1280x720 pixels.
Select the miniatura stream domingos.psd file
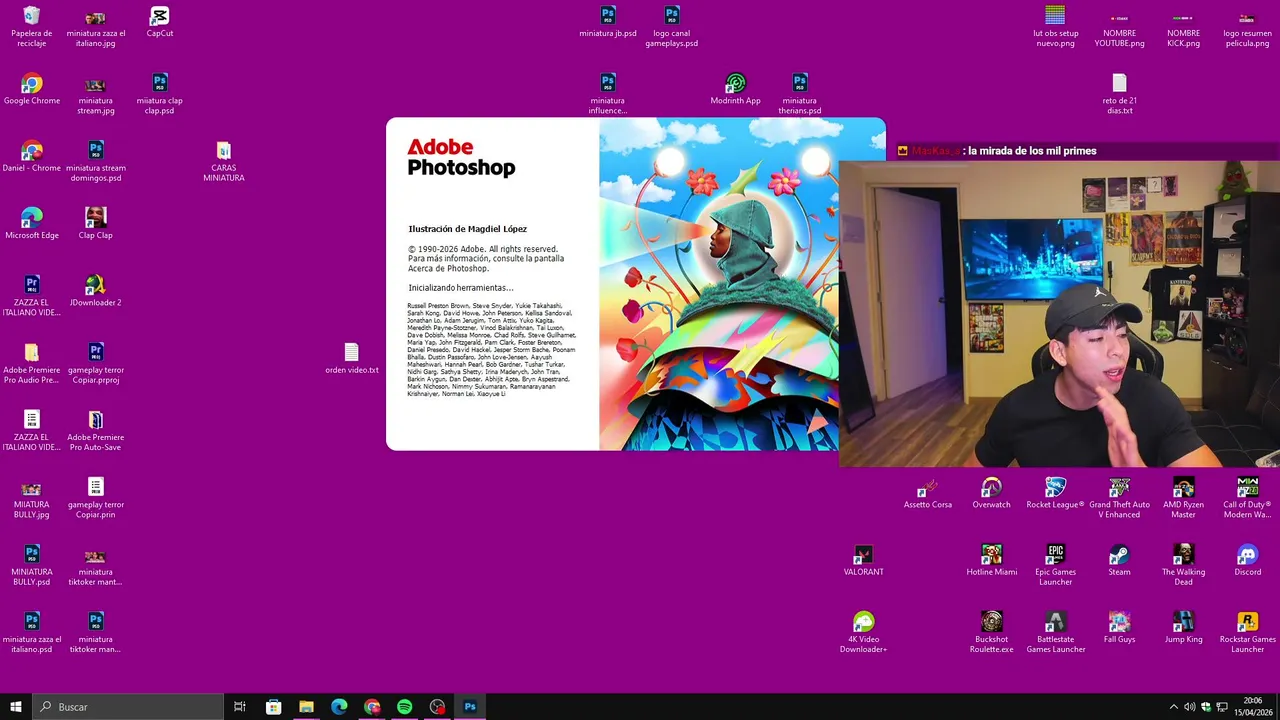pos(96,161)
